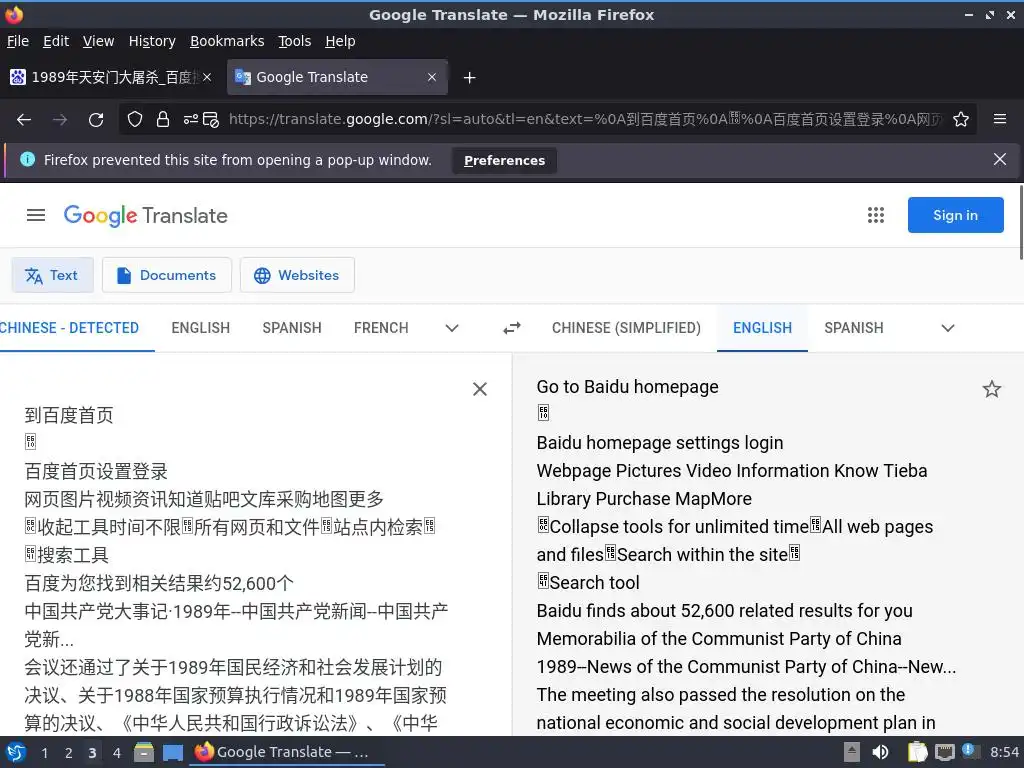Viewport: 1024px width, 768px height.
Task: Click translated text 'Go to Baidu homepage'
Action: click(x=627, y=387)
